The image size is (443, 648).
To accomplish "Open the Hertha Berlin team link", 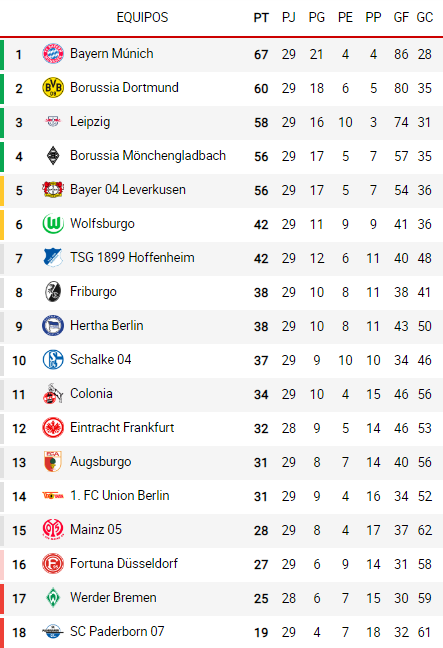I will point(107,326).
